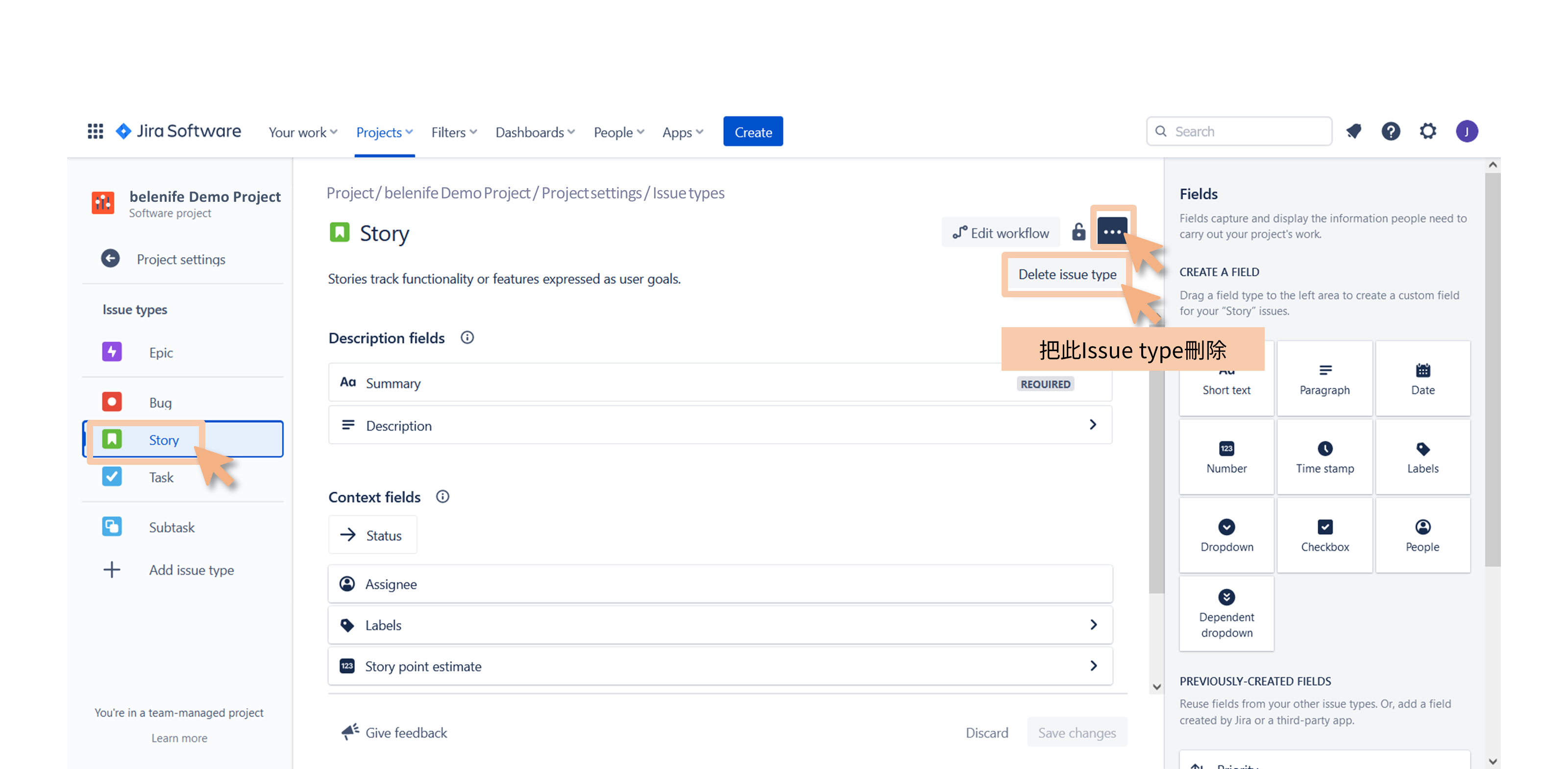Select Story in the issue types list
This screenshot has height=769, width=1568.
pos(183,439)
